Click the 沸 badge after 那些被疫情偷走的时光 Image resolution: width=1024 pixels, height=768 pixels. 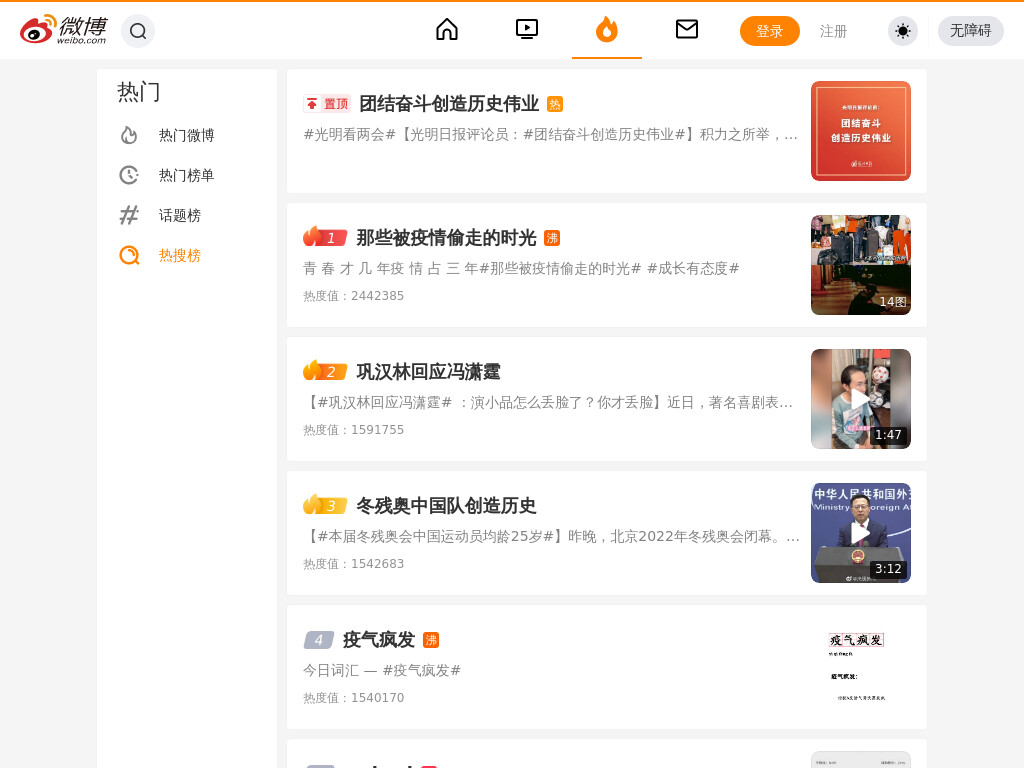click(552, 238)
